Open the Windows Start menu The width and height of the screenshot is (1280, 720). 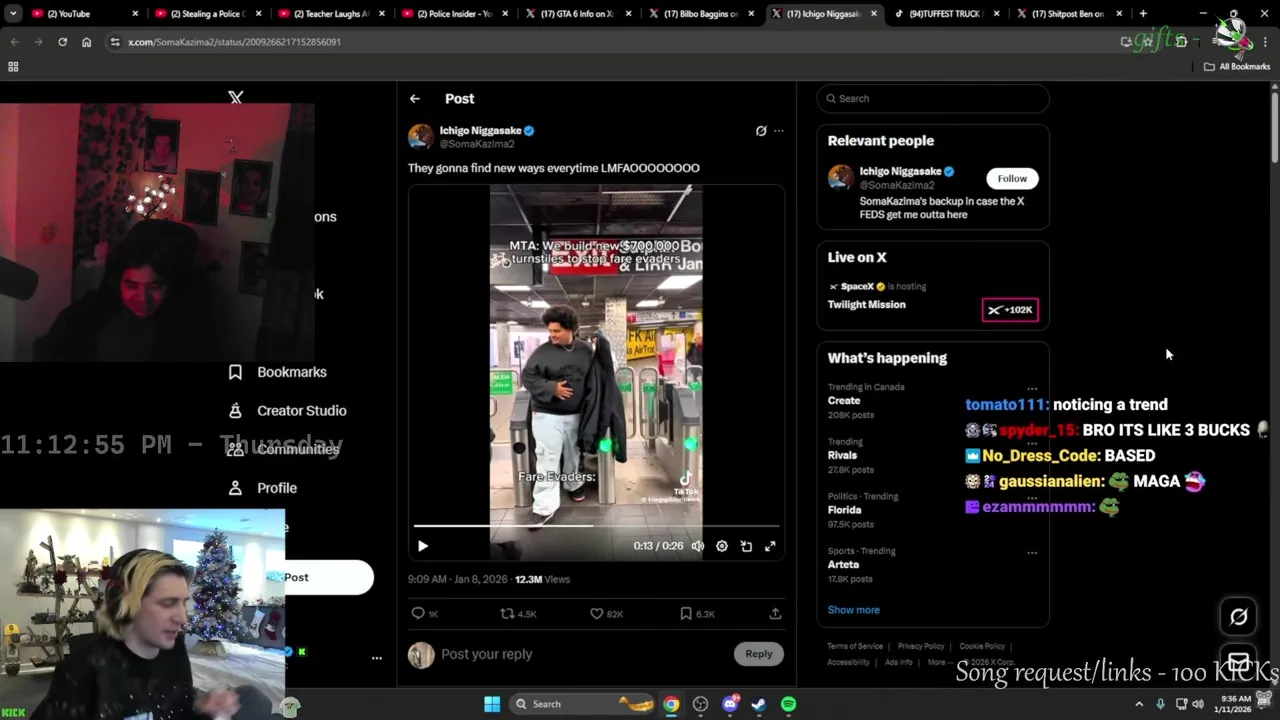[492, 704]
